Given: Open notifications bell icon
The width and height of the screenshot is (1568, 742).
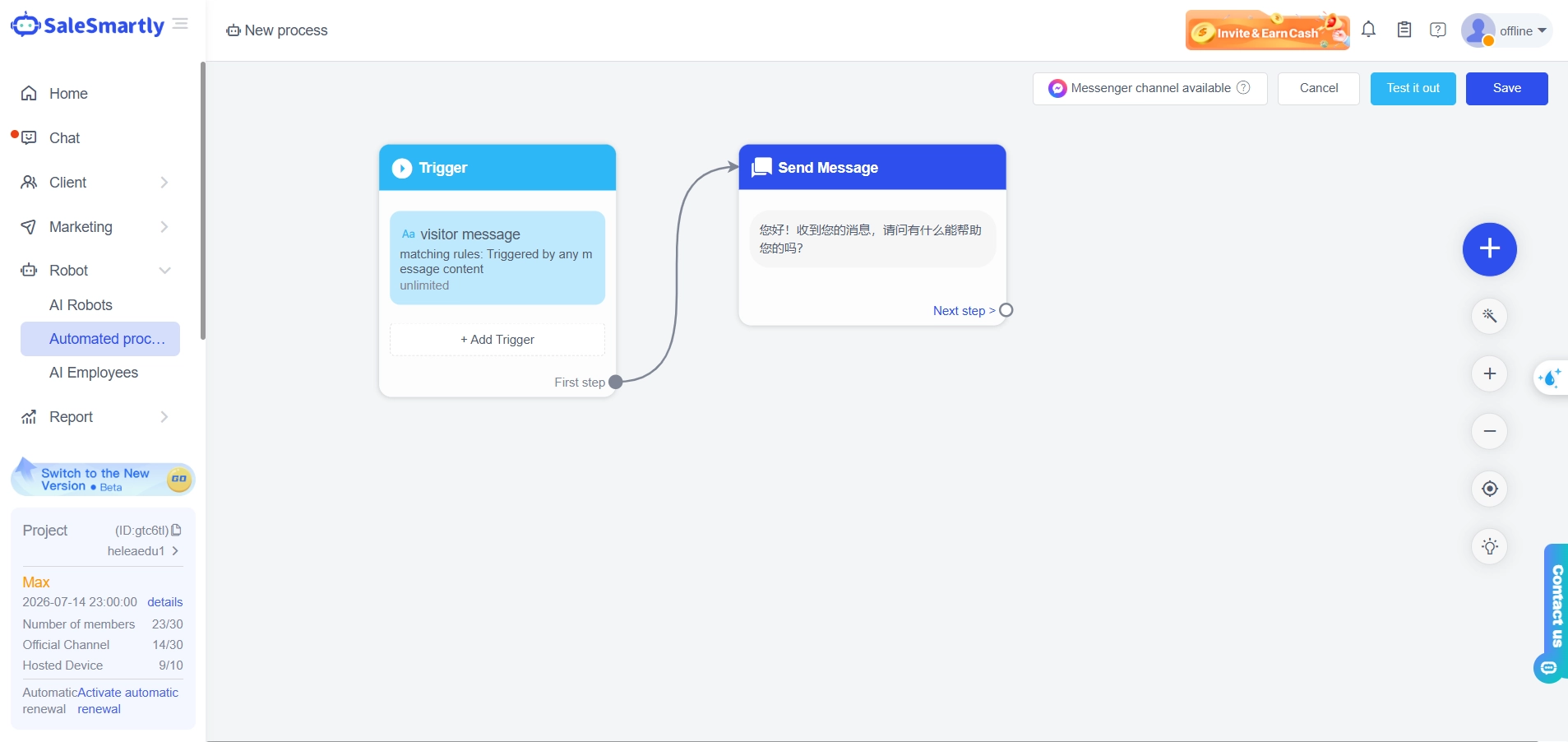Looking at the screenshot, I should [1368, 30].
